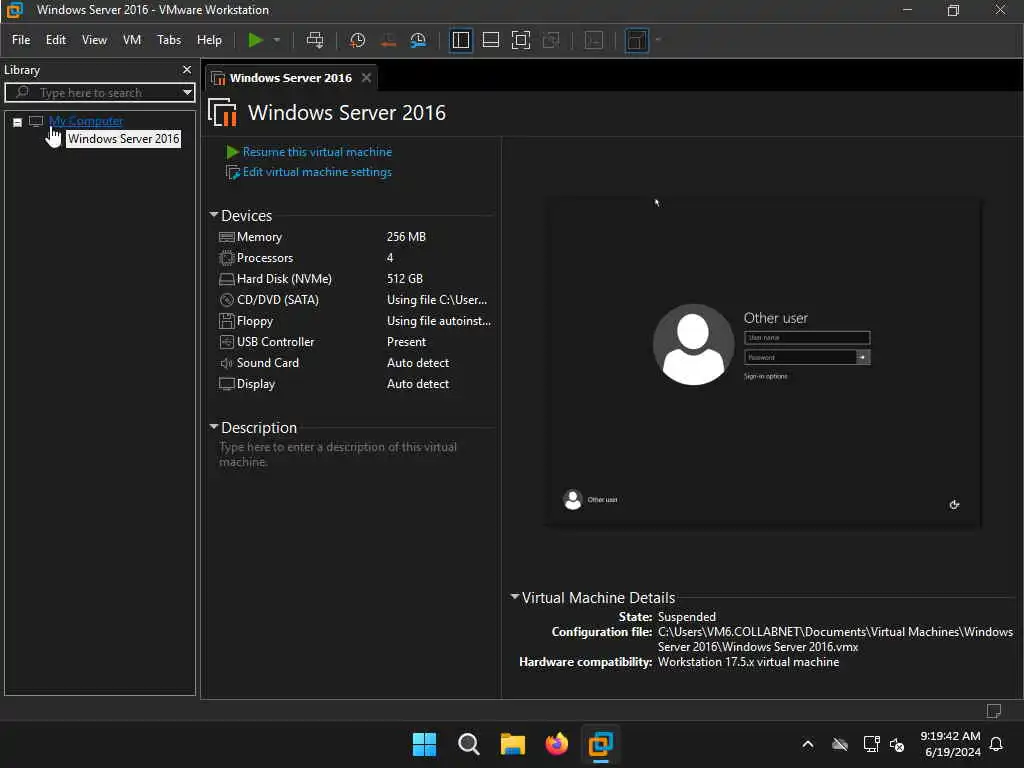1024x768 pixels.
Task: Click the Memory device icon
Action: coord(227,237)
